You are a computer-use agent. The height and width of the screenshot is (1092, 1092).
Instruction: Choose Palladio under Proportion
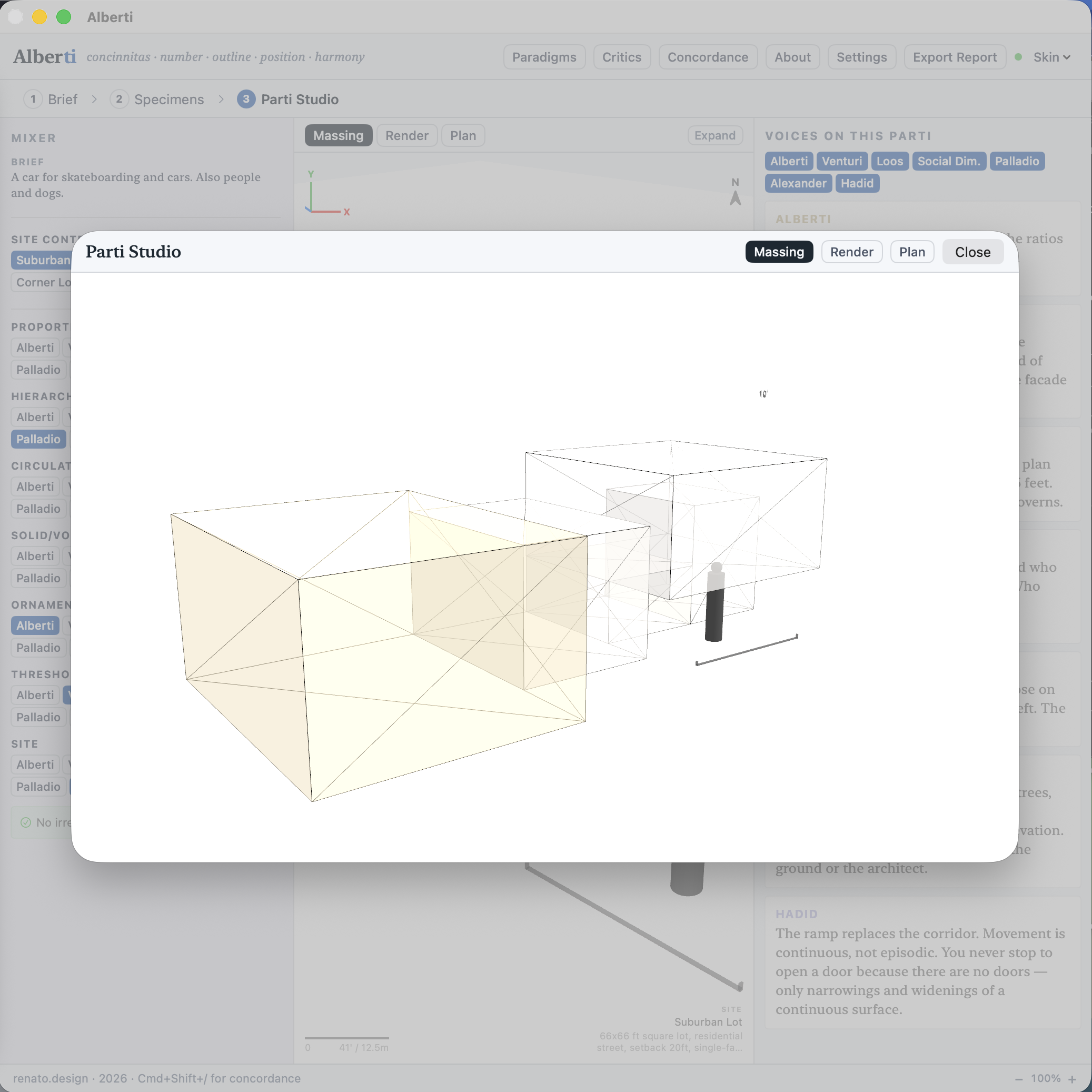(38, 370)
